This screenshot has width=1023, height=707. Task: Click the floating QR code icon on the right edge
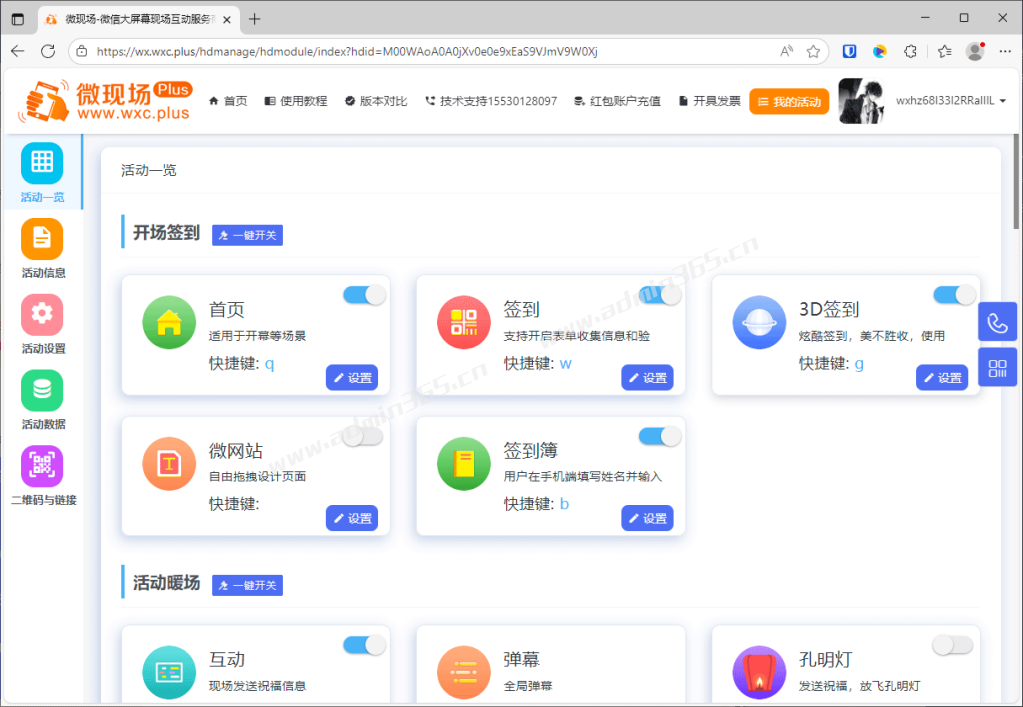[996, 367]
